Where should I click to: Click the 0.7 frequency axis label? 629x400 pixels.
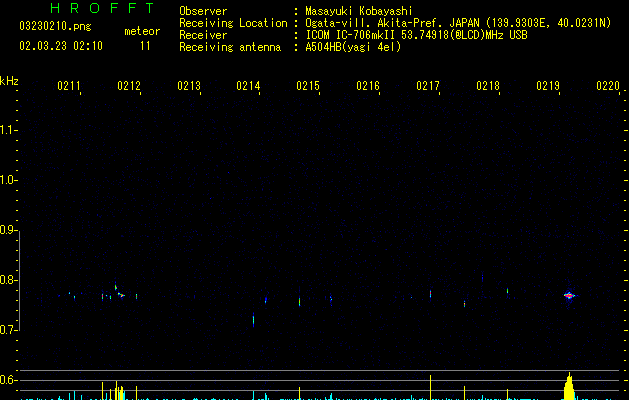[x=8, y=330]
